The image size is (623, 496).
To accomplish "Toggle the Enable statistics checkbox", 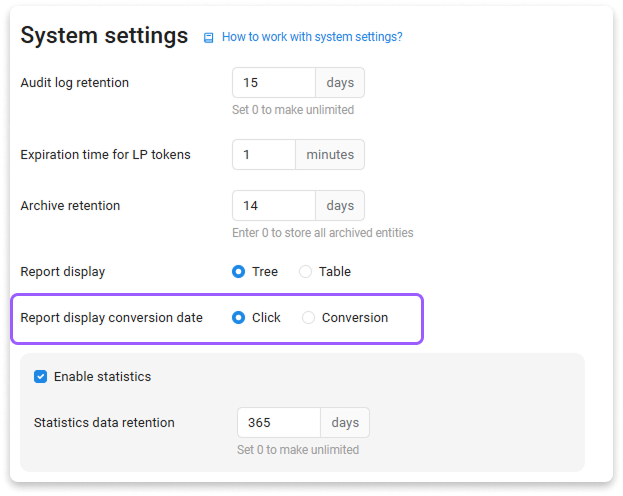I will [x=41, y=377].
